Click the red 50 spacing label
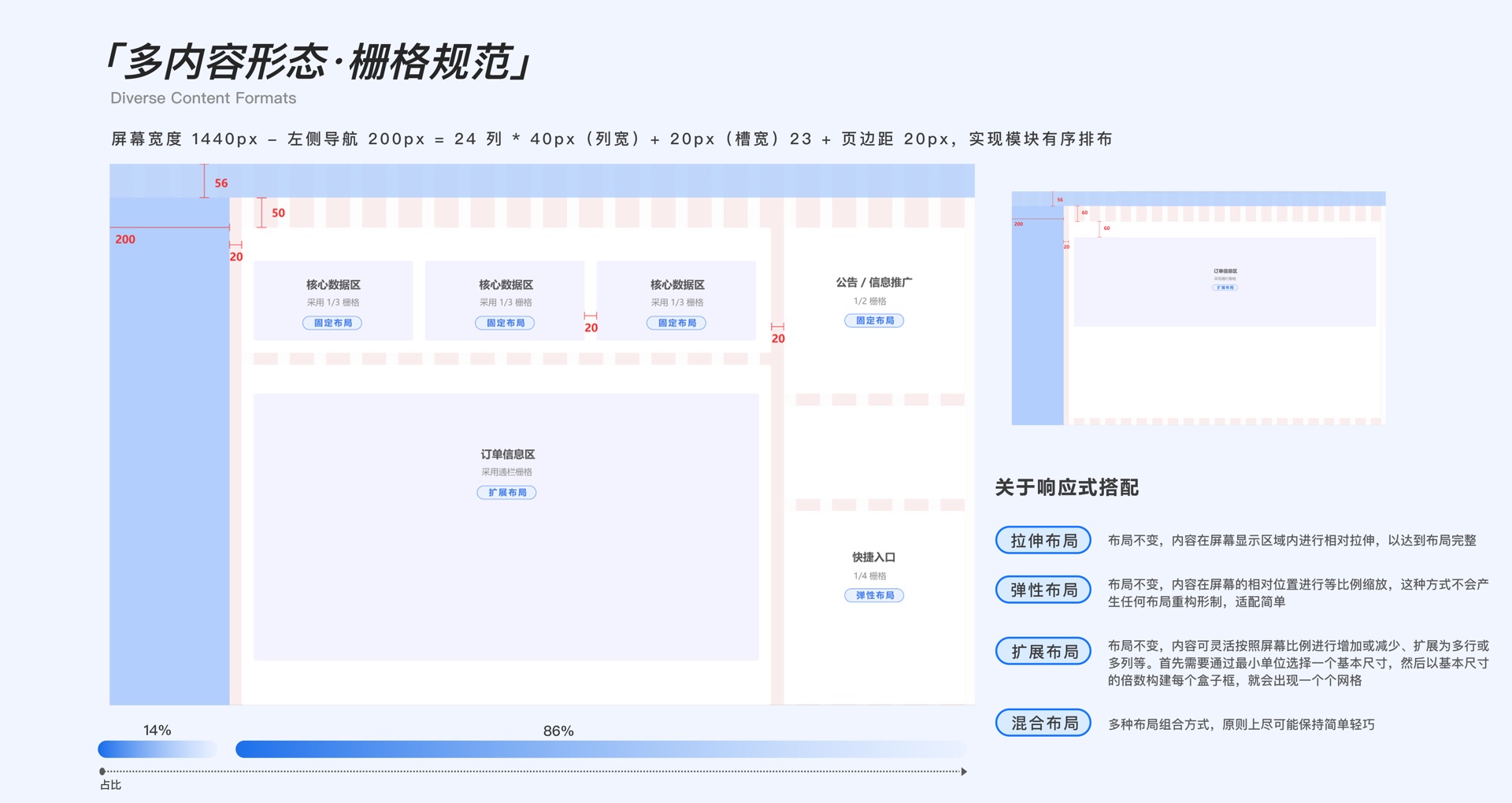 click(278, 213)
